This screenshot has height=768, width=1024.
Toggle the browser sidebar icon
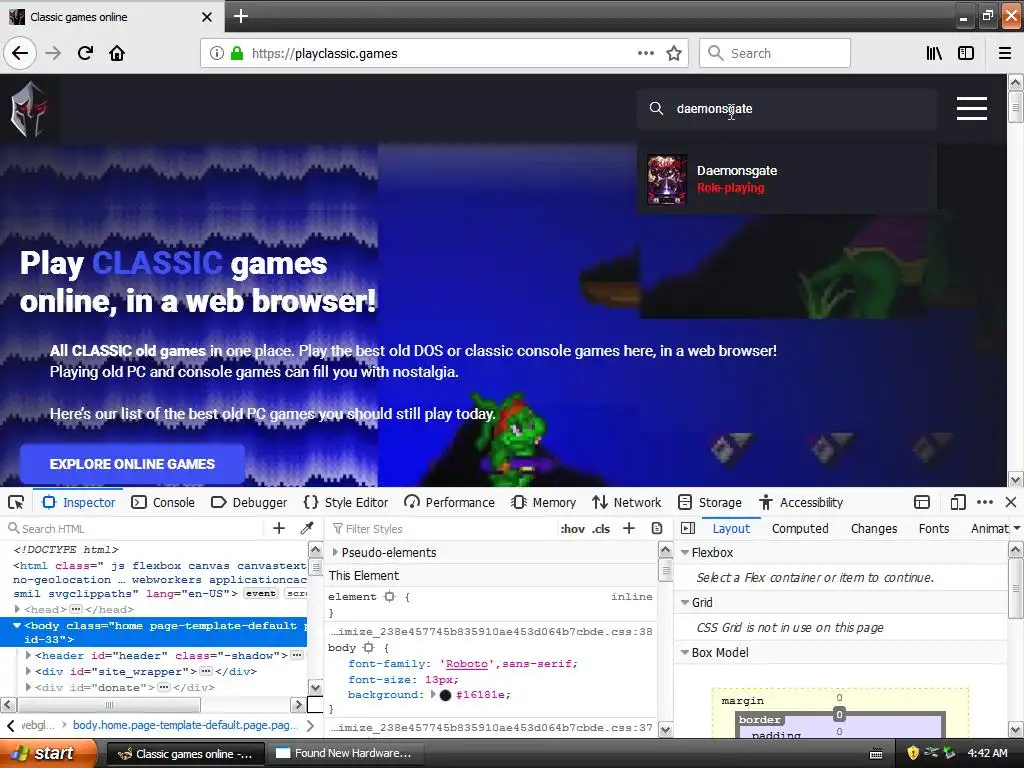point(966,54)
